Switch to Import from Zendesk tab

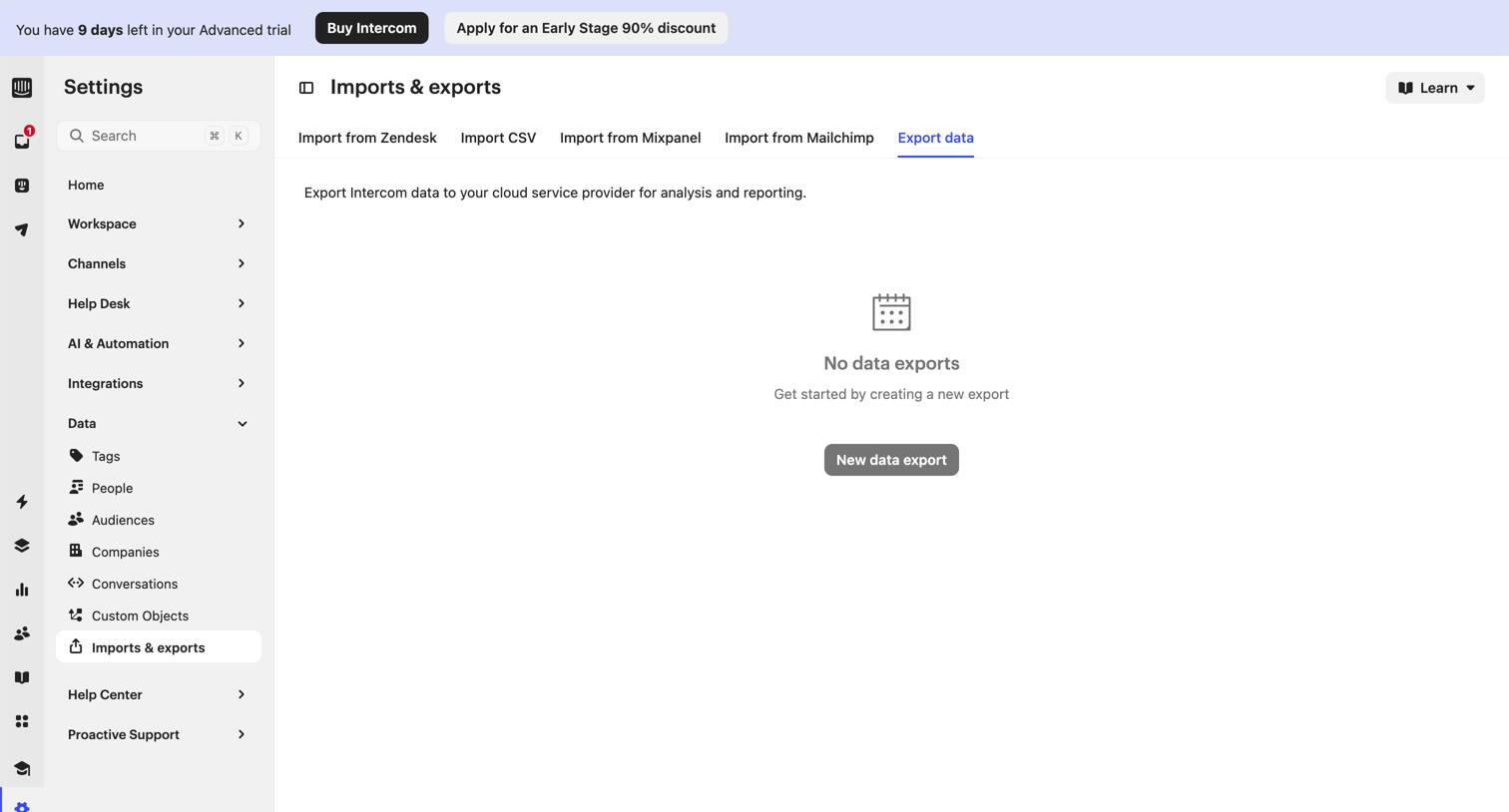click(367, 138)
